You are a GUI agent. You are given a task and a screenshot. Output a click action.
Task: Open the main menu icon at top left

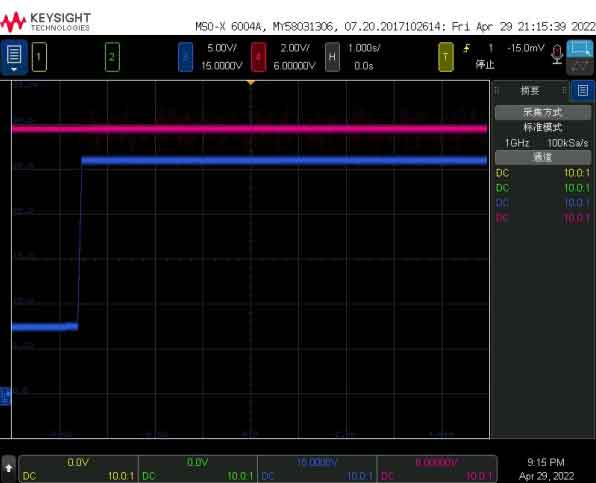[x=14, y=57]
